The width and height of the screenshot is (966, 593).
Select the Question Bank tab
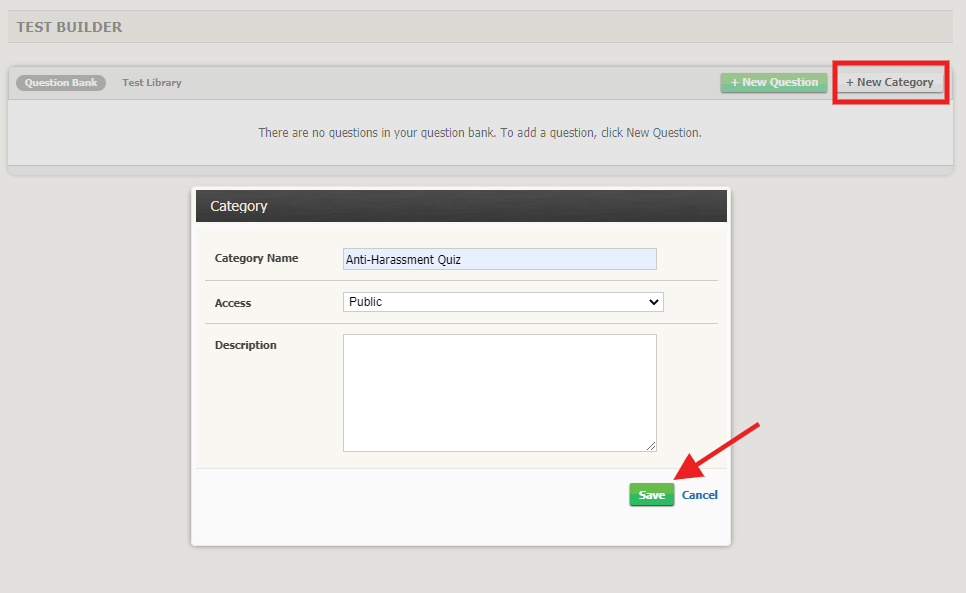click(x=60, y=82)
